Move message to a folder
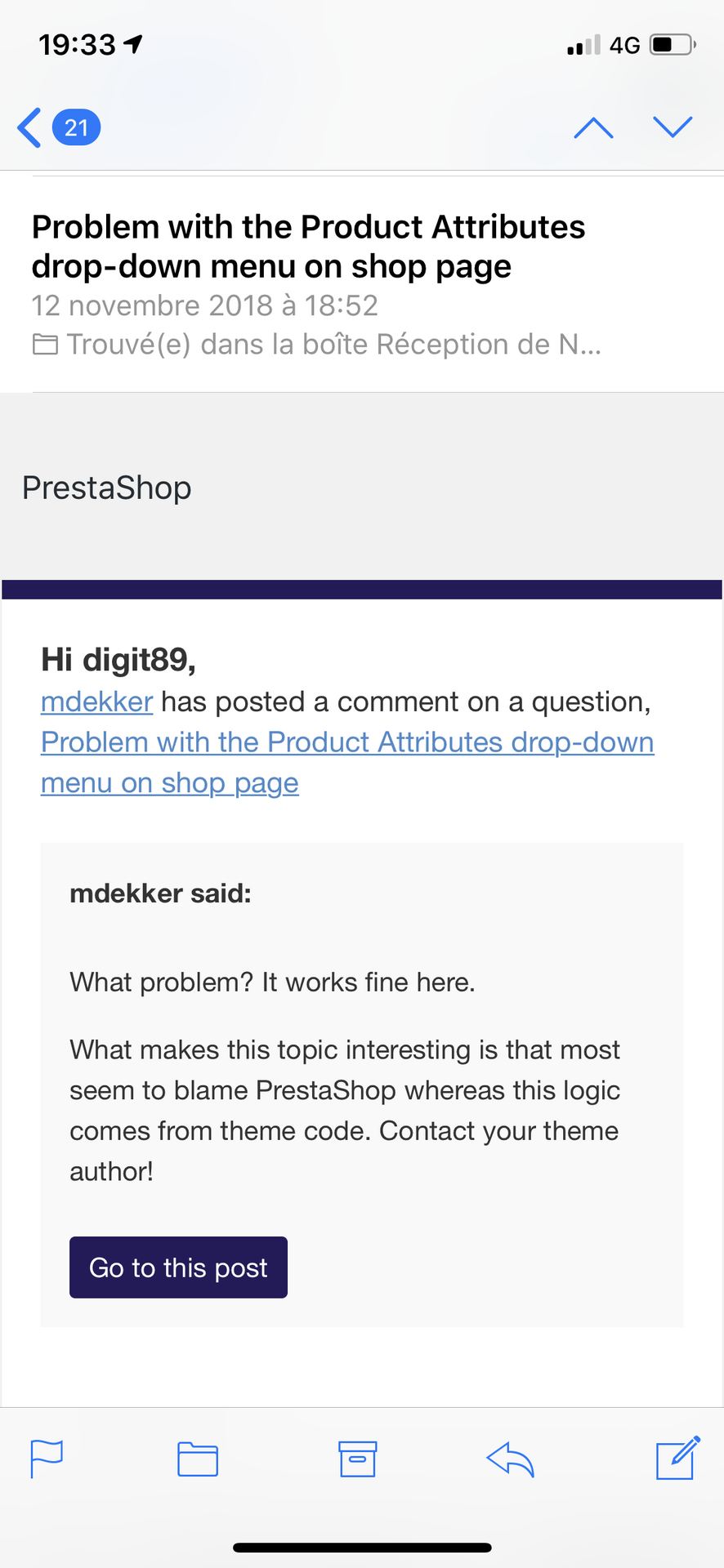The height and width of the screenshot is (1568, 724). point(198,1459)
